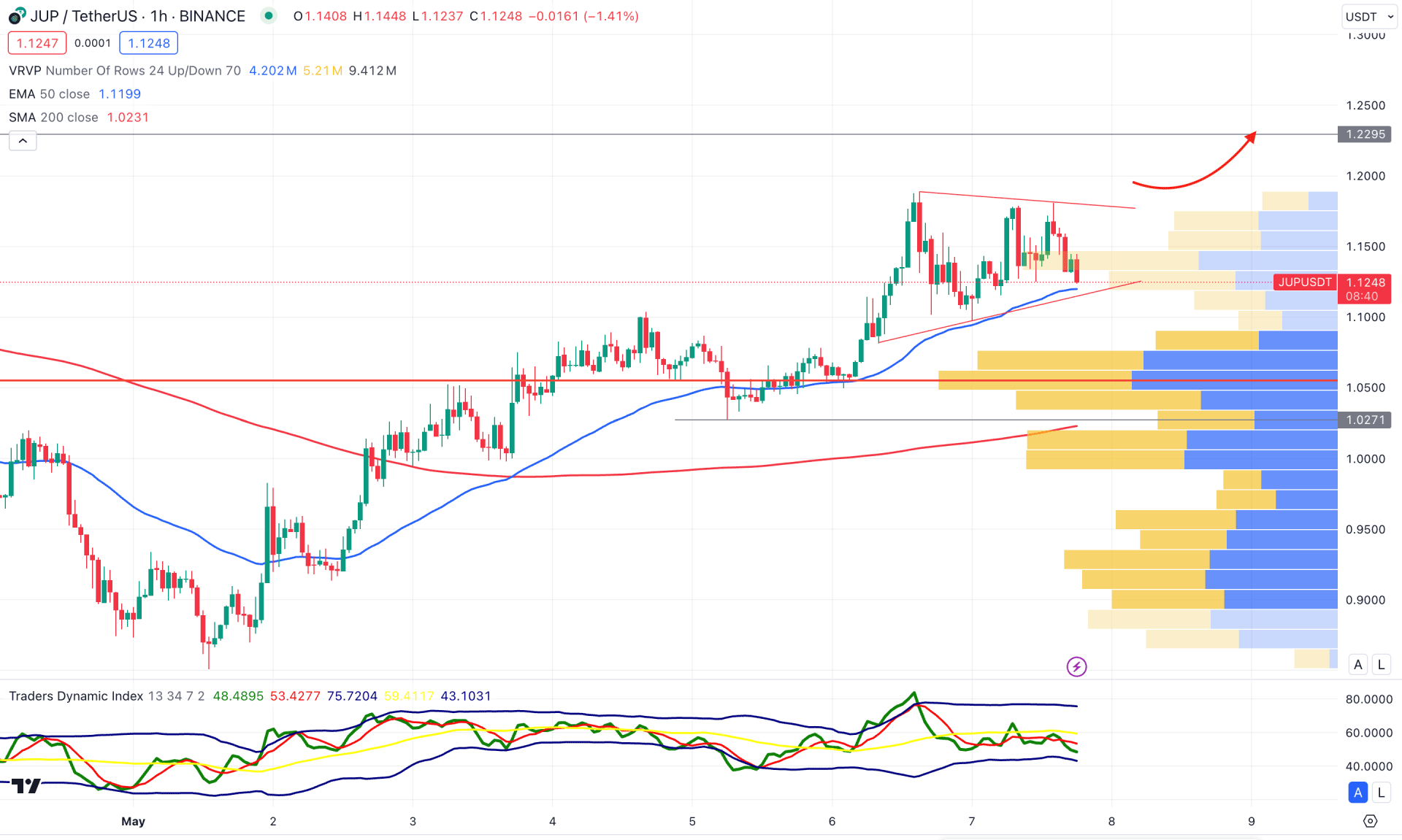The height and width of the screenshot is (840, 1402).
Task: Click the red sell price 1.1247 button
Action: [x=37, y=43]
